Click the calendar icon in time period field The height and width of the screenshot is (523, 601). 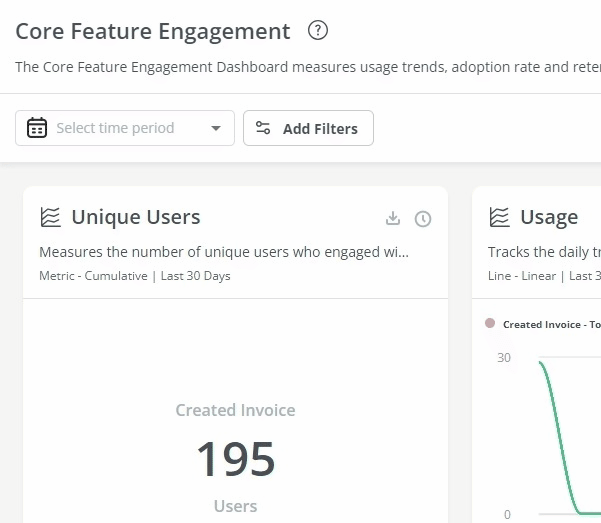pyautogui.click(x=37, y=128)
